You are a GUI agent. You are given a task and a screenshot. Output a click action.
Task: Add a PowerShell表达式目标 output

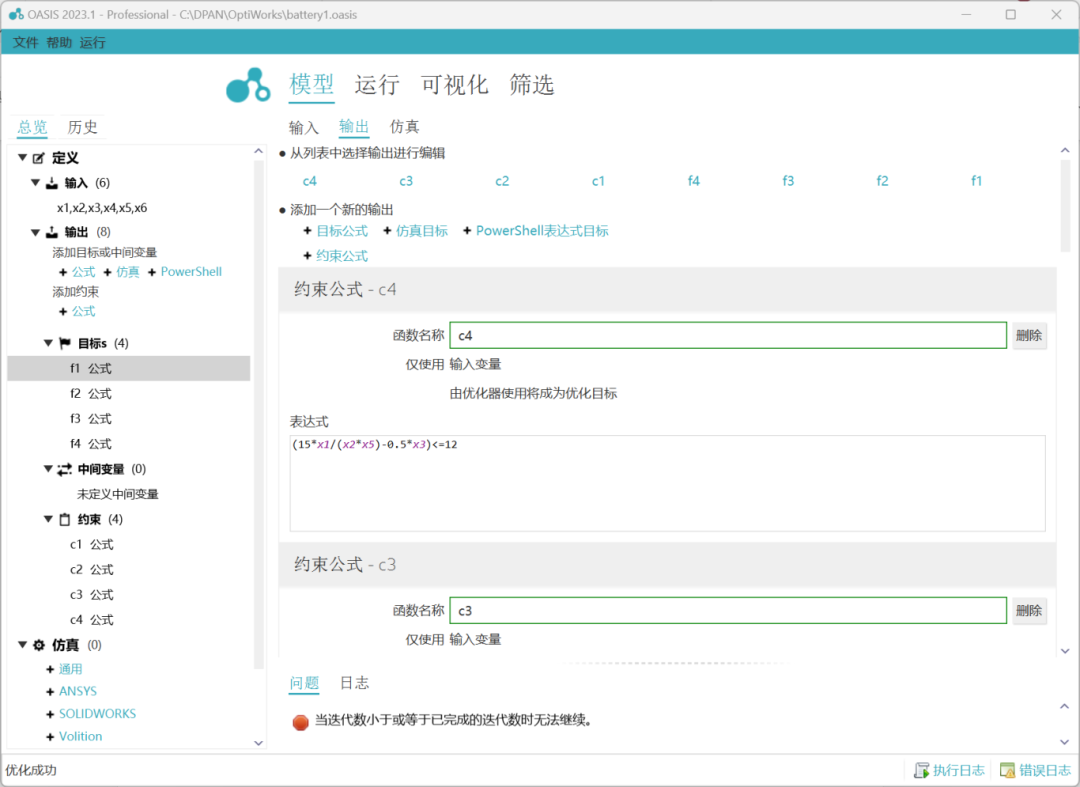tap(542, 231)
